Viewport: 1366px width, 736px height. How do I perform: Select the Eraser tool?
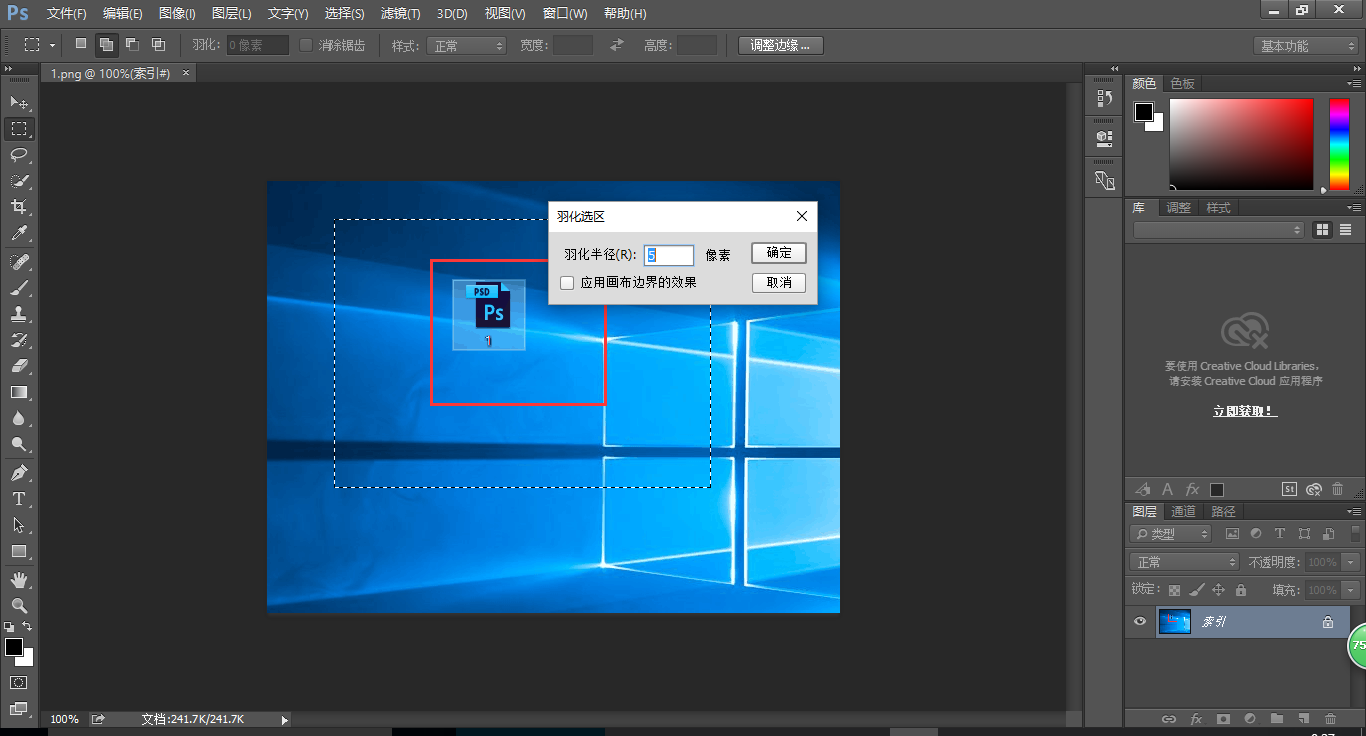tap(19, 366)
